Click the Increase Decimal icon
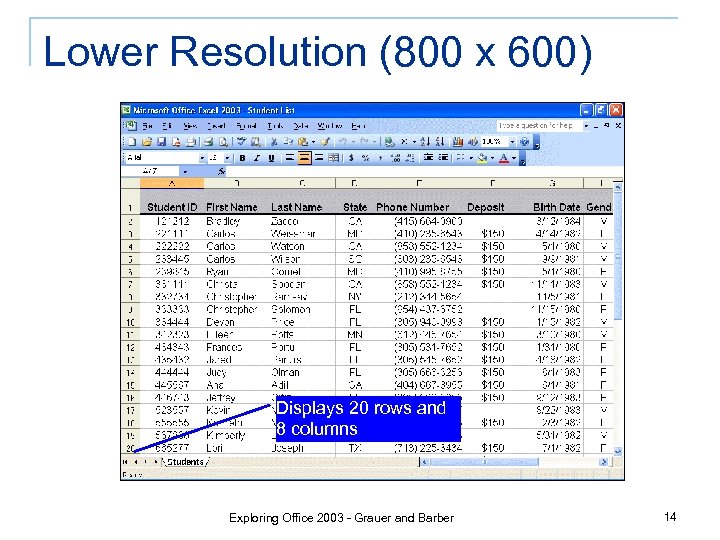Screen dimensions: 720x540 click(x=395, y=158)
